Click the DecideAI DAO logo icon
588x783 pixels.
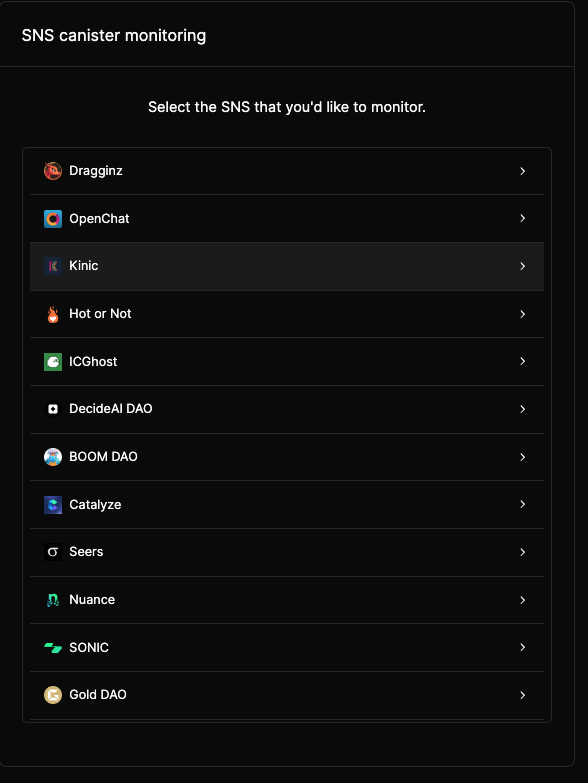pos(53,409)
